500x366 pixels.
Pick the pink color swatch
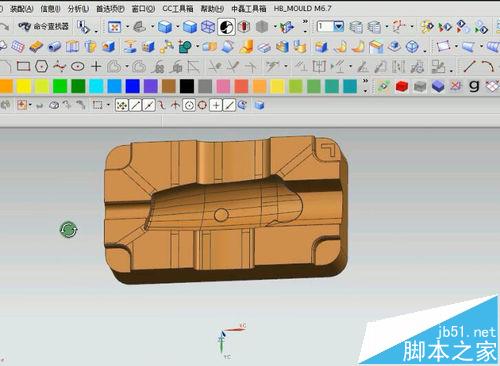223,86
